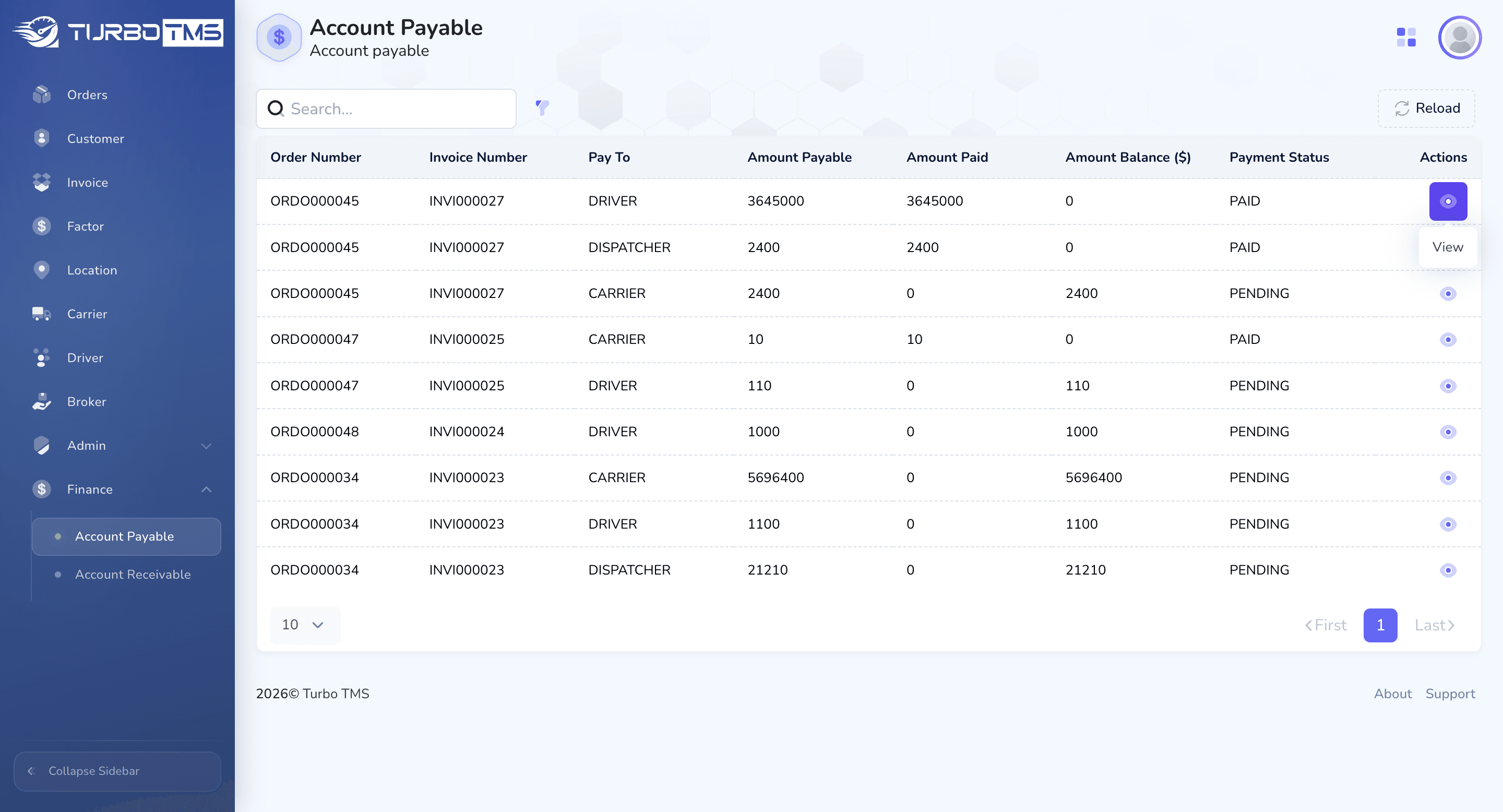Click the Amount Payable column header
This screenshot has width=1503, height=812.
point(800,157)
